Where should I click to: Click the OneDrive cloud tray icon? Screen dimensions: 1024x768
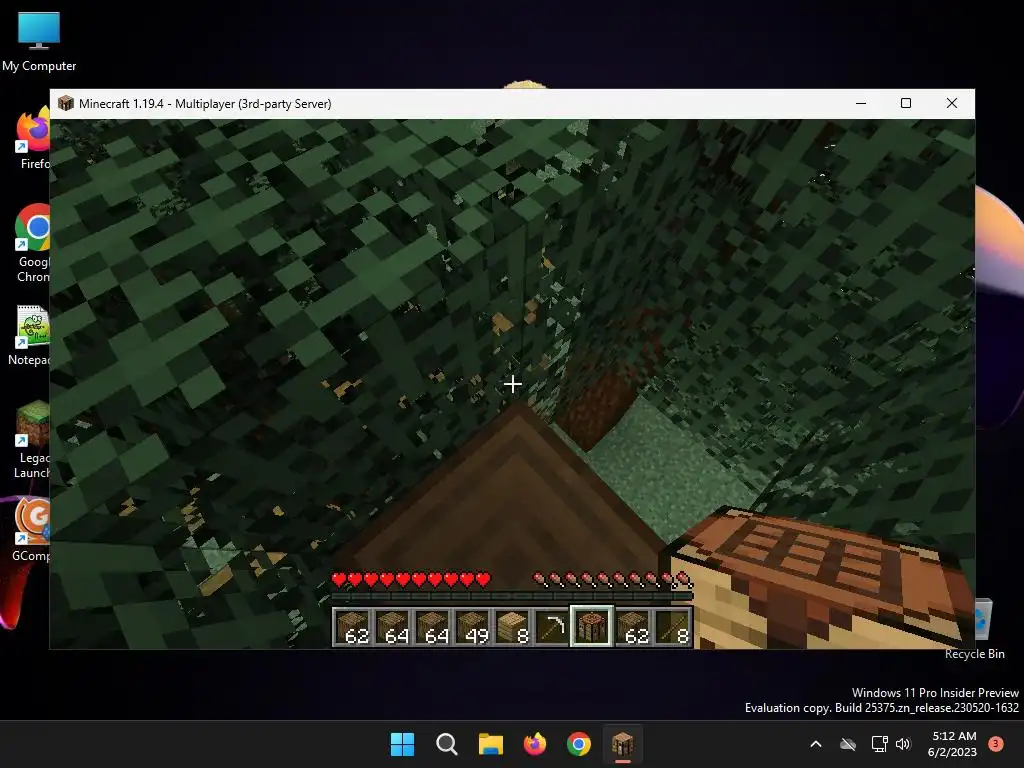[848, 744]
